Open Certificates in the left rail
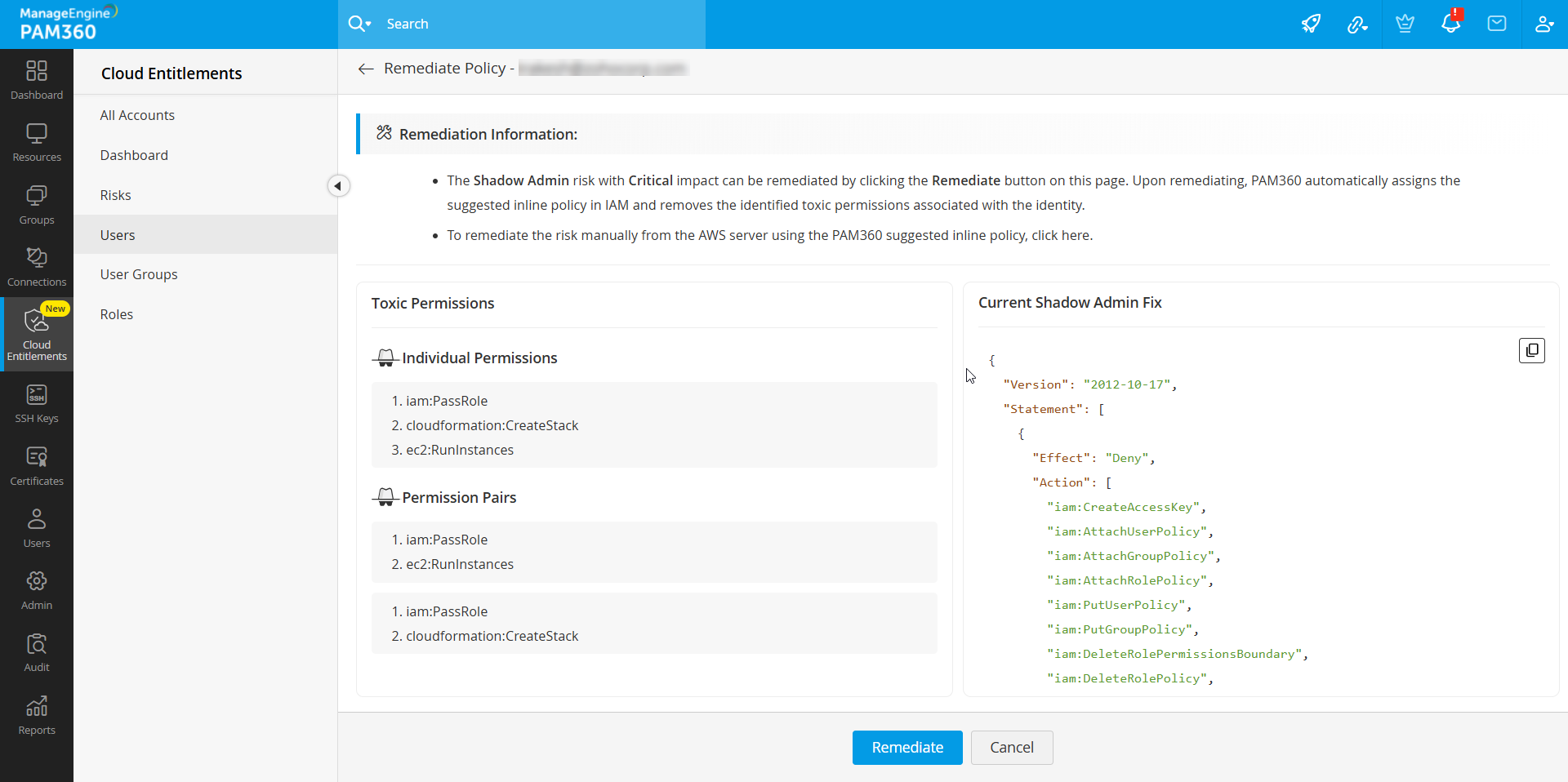 pyautogui.click(x=37, y=467)
